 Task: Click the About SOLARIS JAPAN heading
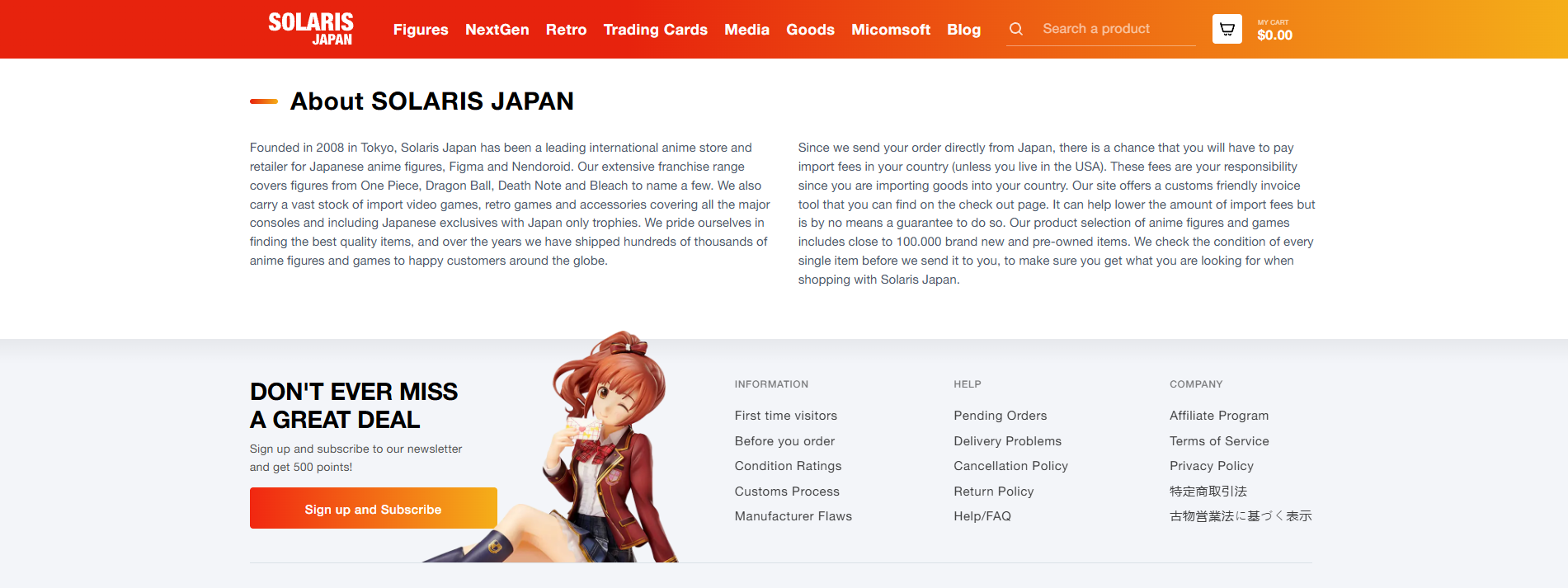click(432, 101)
